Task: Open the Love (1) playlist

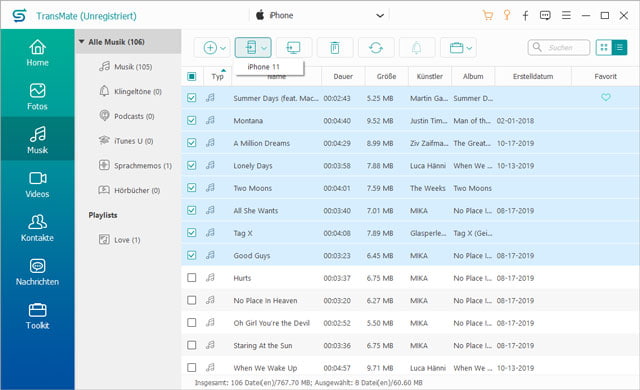Action: click(x=120, y=240)
